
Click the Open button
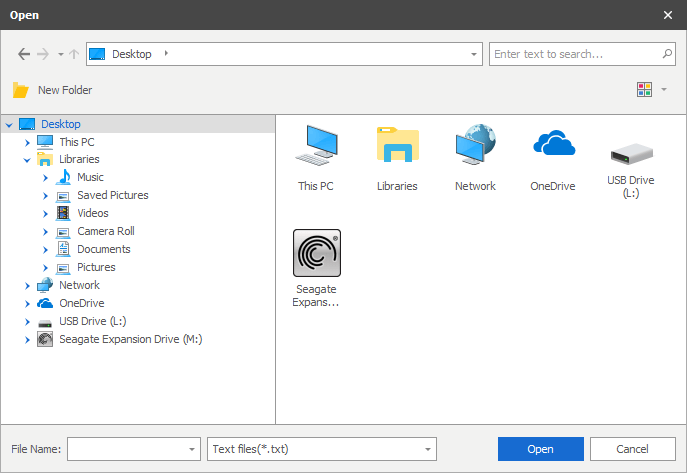coord(540,449)
